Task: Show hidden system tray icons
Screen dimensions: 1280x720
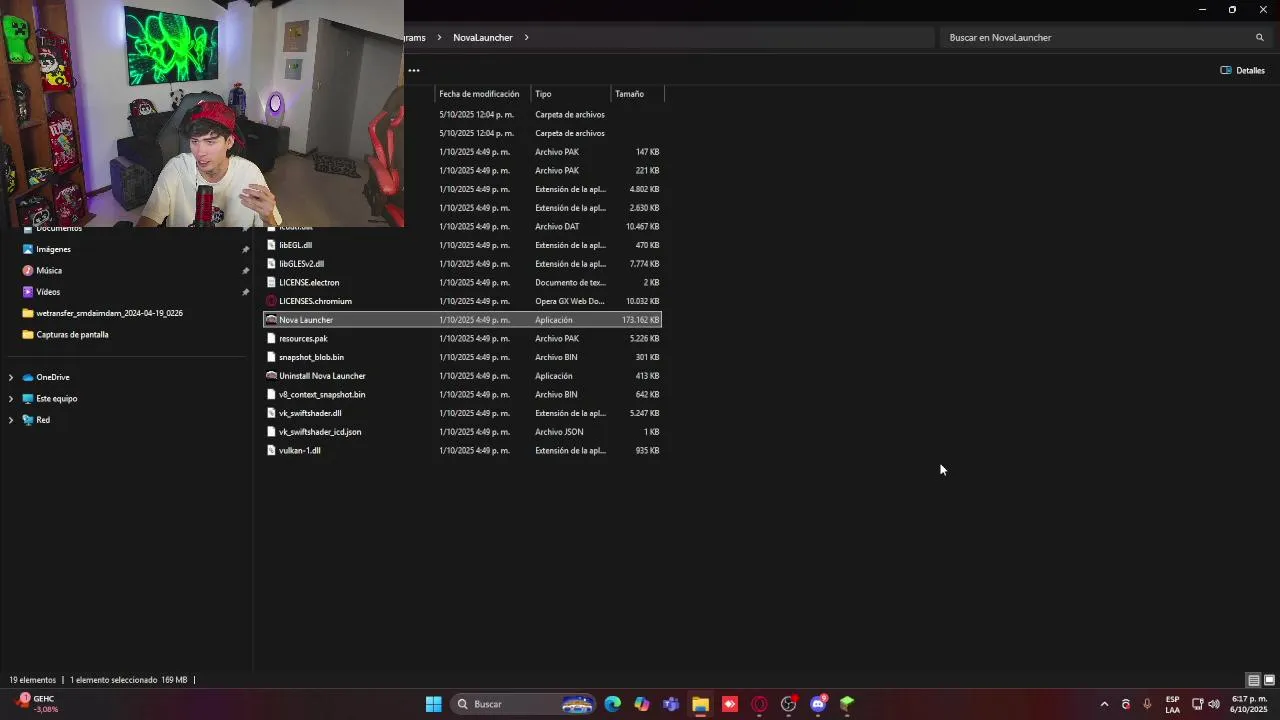Action: [1104, 704]
